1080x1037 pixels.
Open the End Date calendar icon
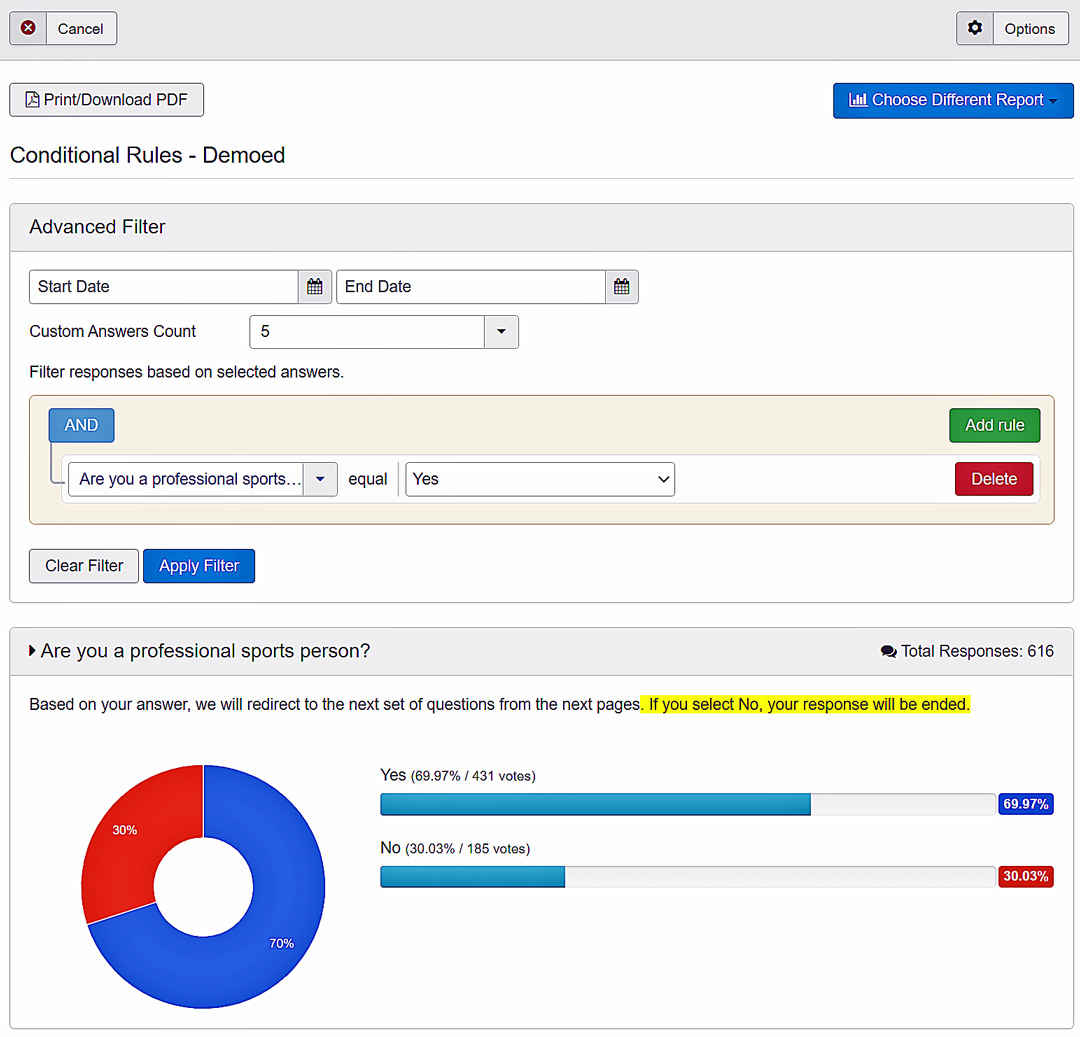pyautogui.click(x=622, y=286)
